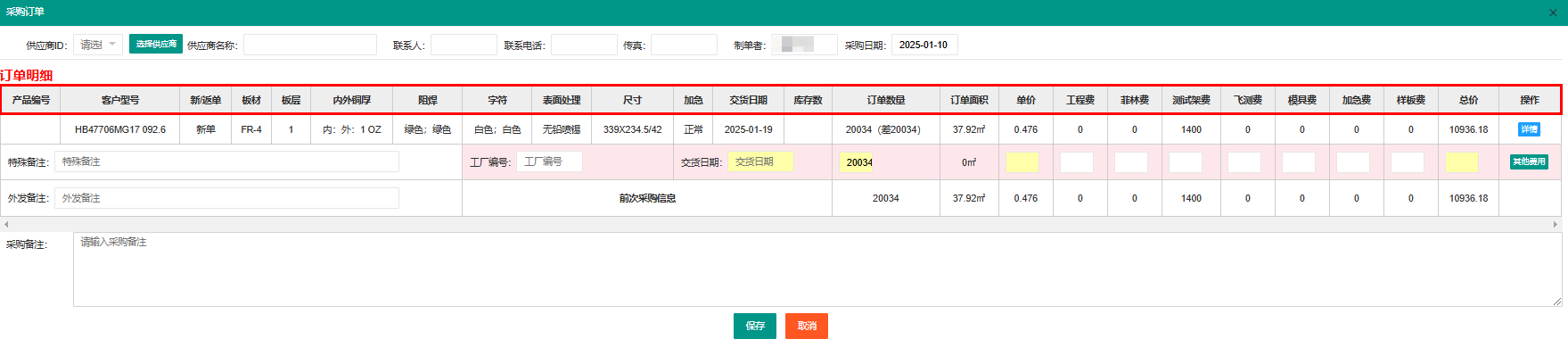Click inside the 采购备注 text area

816,269
